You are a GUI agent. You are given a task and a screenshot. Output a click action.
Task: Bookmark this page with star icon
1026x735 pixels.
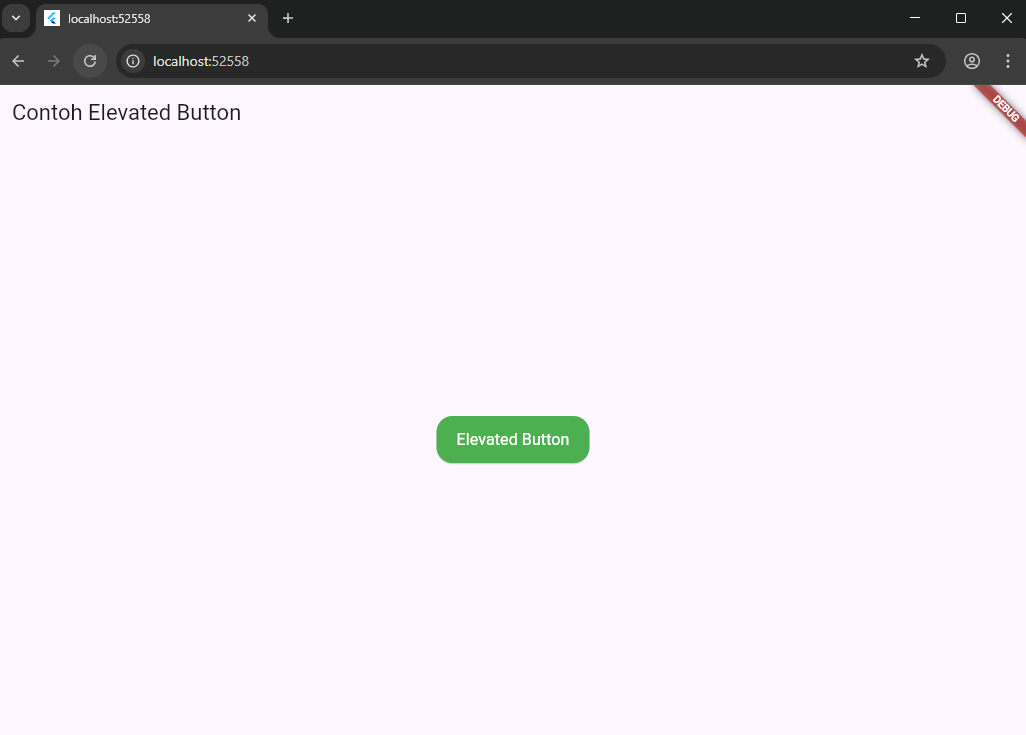[921, 61]
